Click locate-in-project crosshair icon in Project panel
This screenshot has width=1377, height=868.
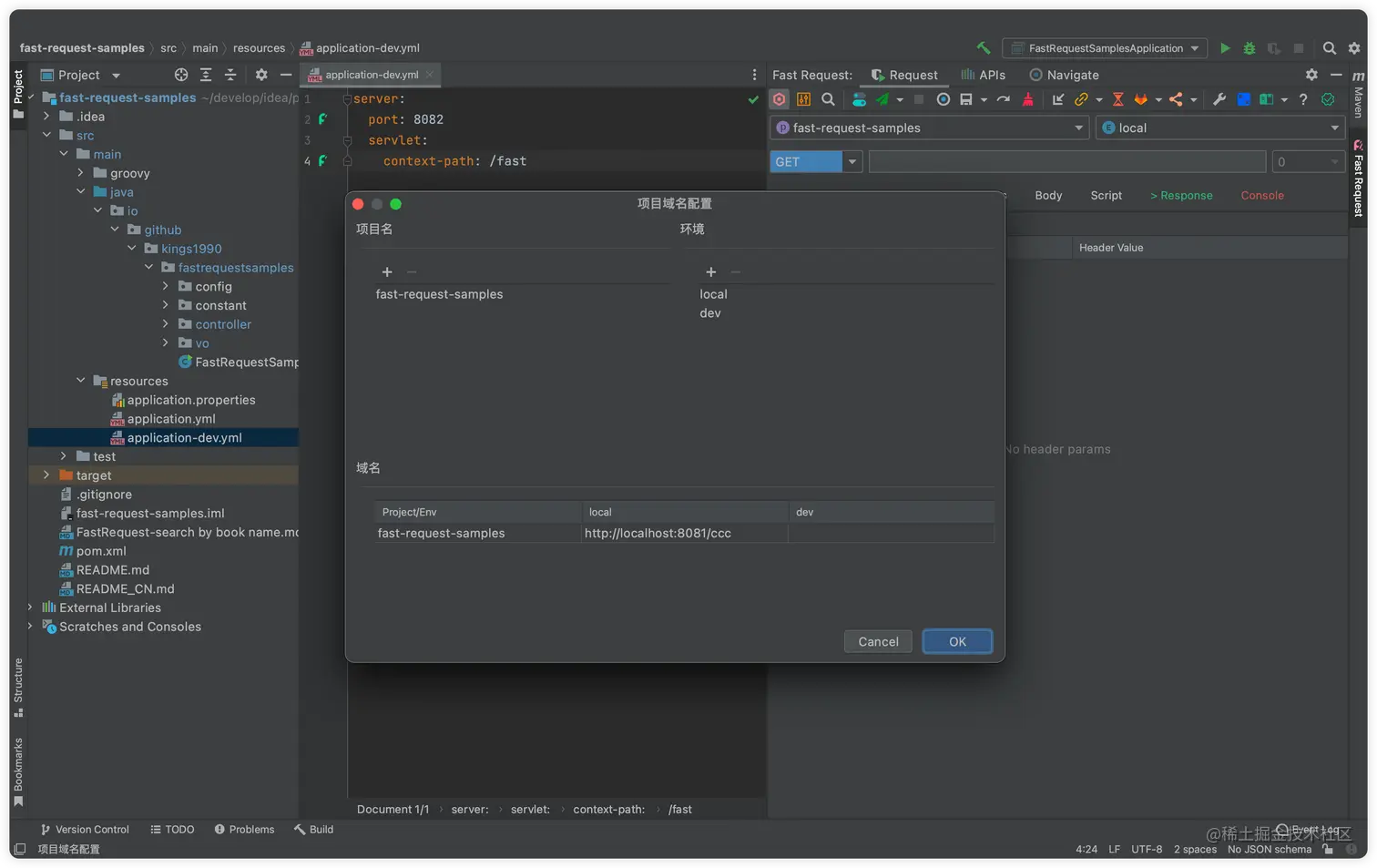[x=181, y=75]
